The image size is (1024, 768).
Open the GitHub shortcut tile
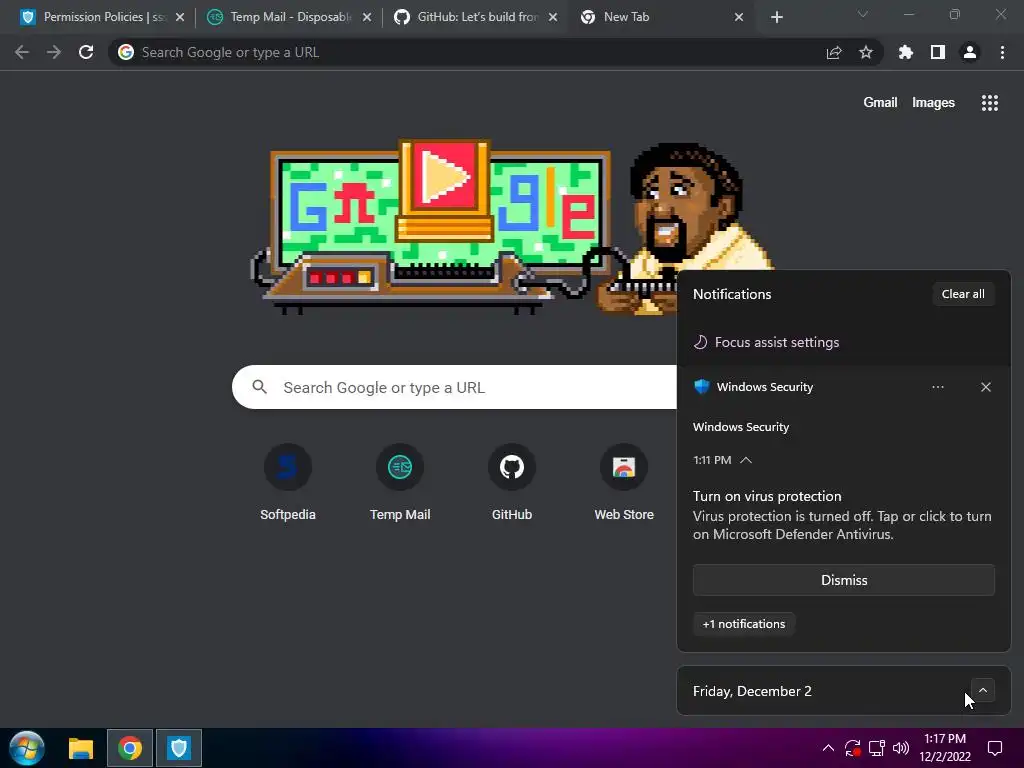[511, 483]
